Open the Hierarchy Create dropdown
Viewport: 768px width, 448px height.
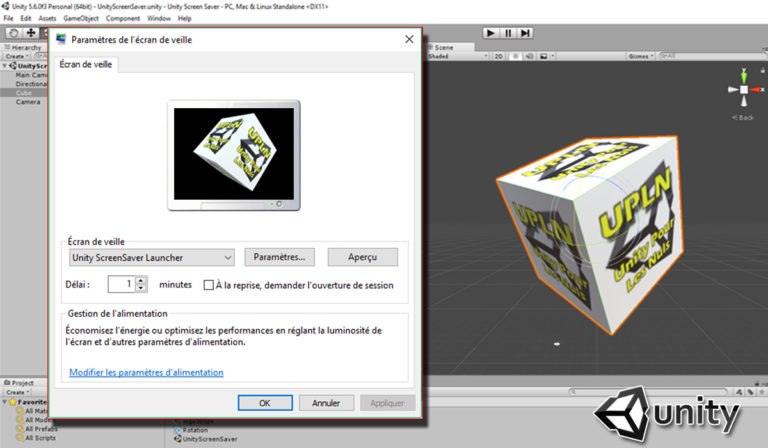(x=17, y=56)
